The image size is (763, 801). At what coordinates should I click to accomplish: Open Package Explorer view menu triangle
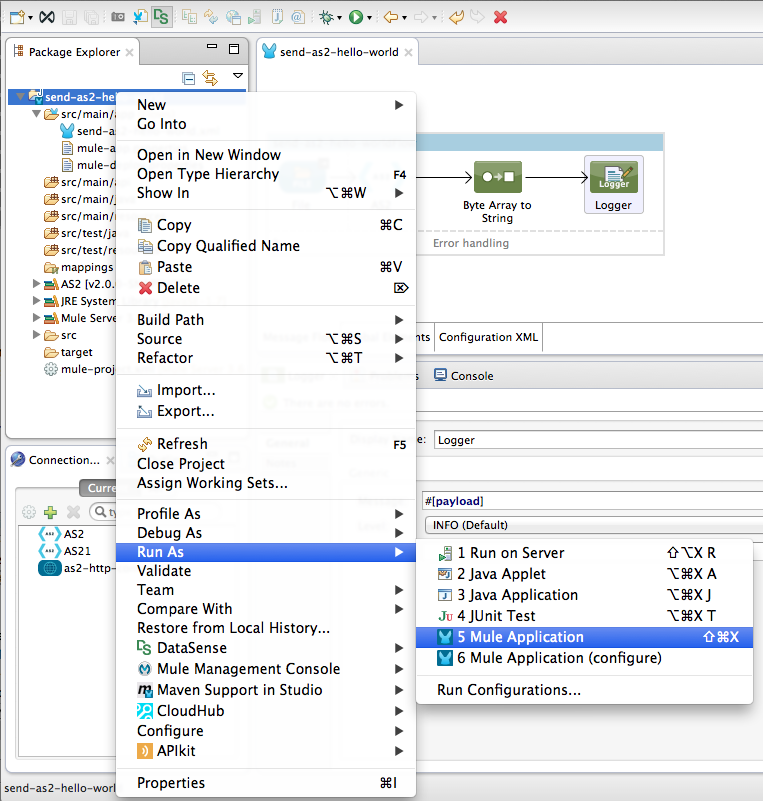pyautogui.click(x=238, y=76)
